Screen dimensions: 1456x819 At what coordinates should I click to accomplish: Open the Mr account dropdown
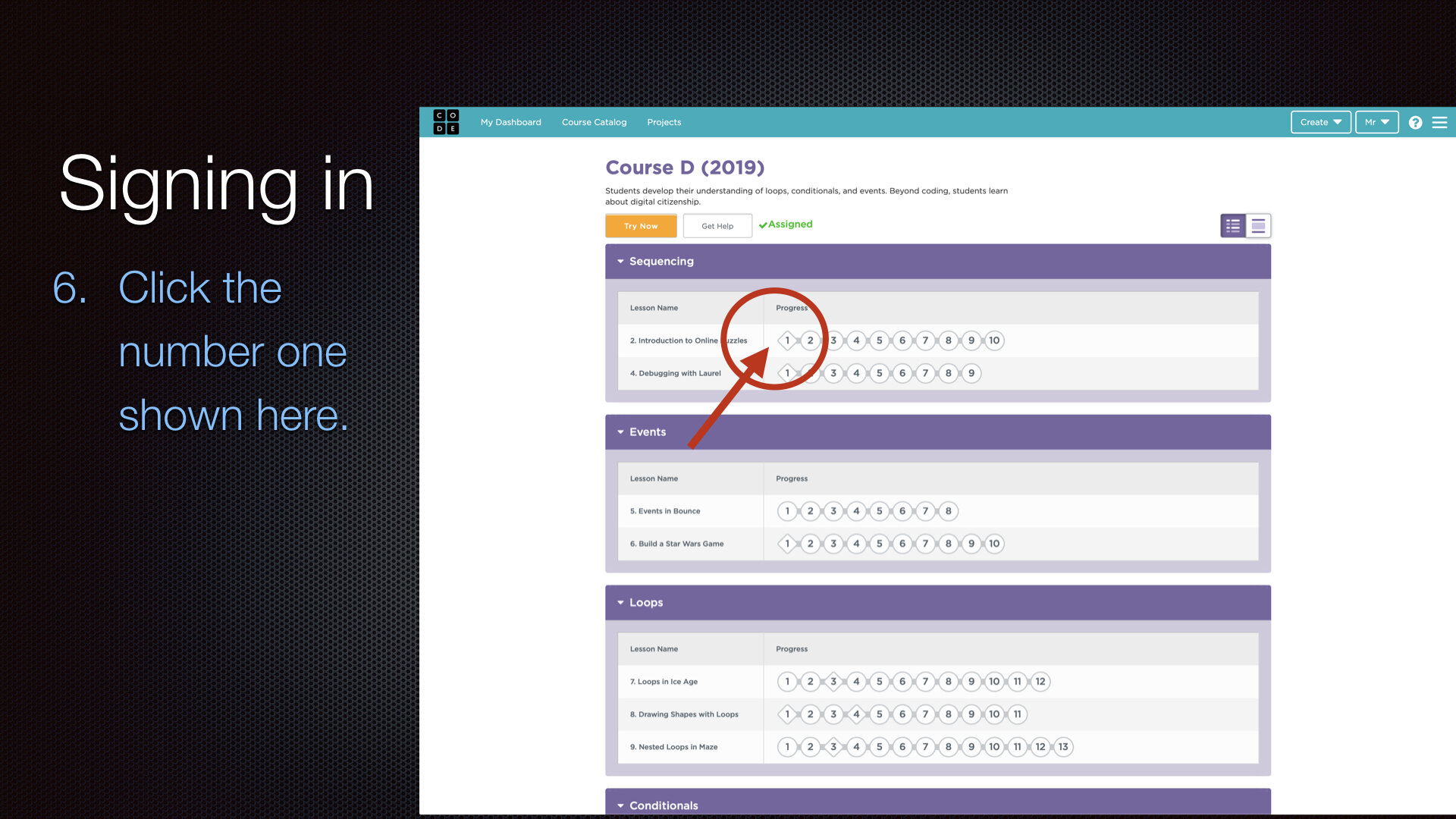click(1376, 122)
